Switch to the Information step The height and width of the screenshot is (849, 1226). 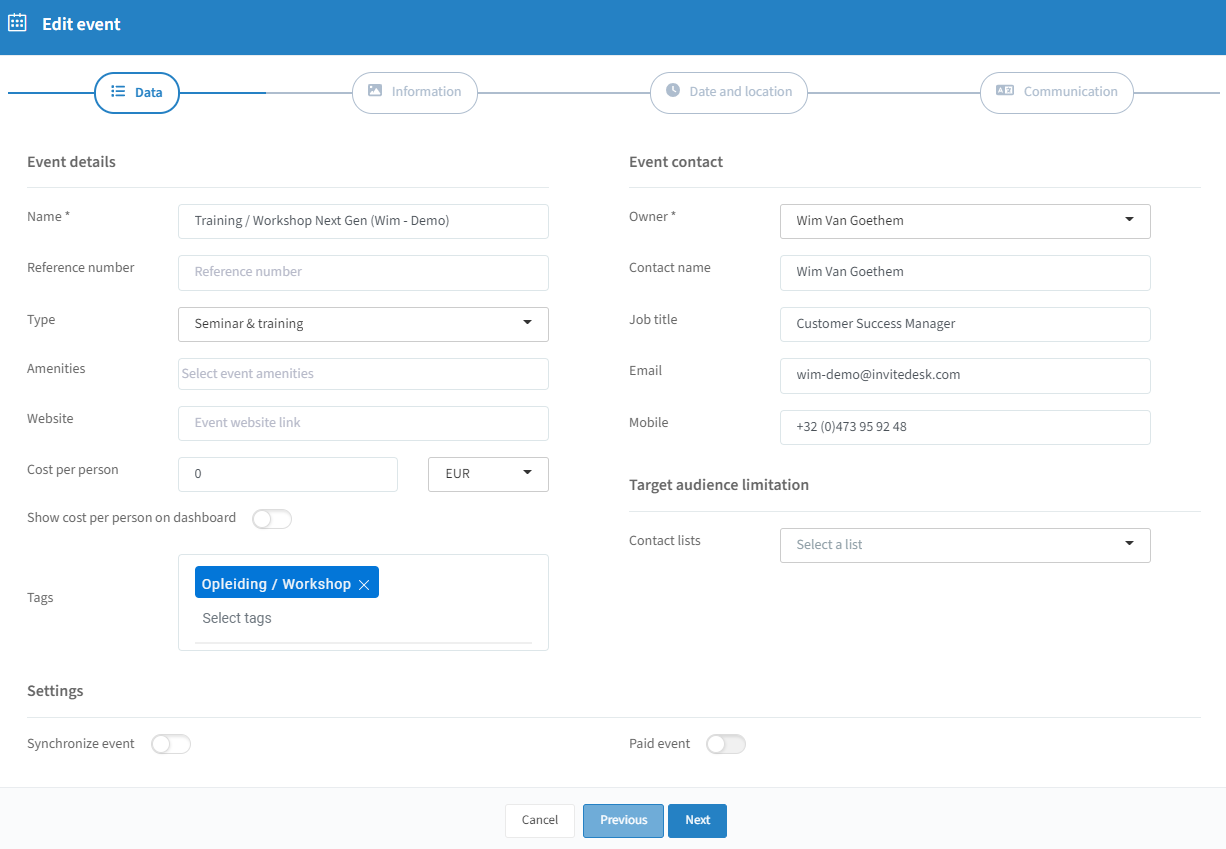(415, 92)
